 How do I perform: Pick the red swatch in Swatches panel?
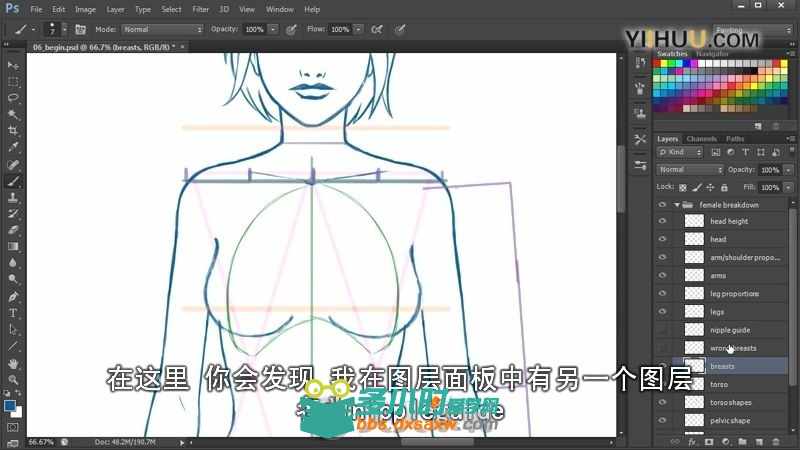click(657, 64)
